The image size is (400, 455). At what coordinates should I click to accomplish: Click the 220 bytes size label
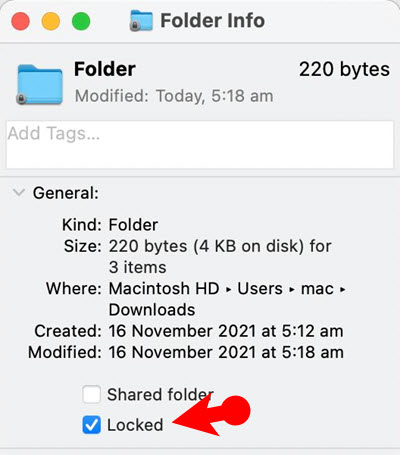coord(344,70)
